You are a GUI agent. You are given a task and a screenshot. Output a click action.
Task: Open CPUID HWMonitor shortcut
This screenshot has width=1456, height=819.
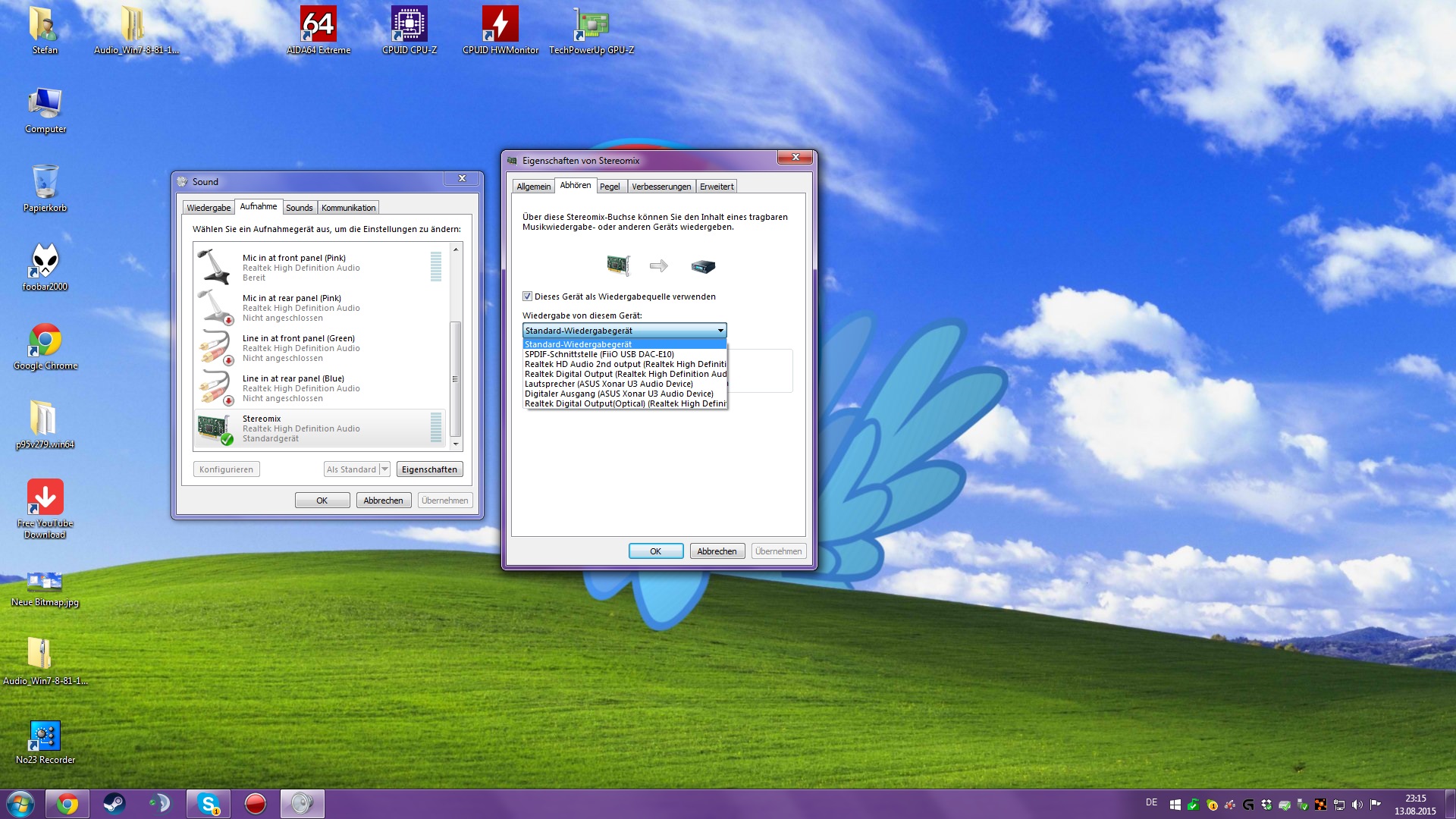[x=500, y=24]
